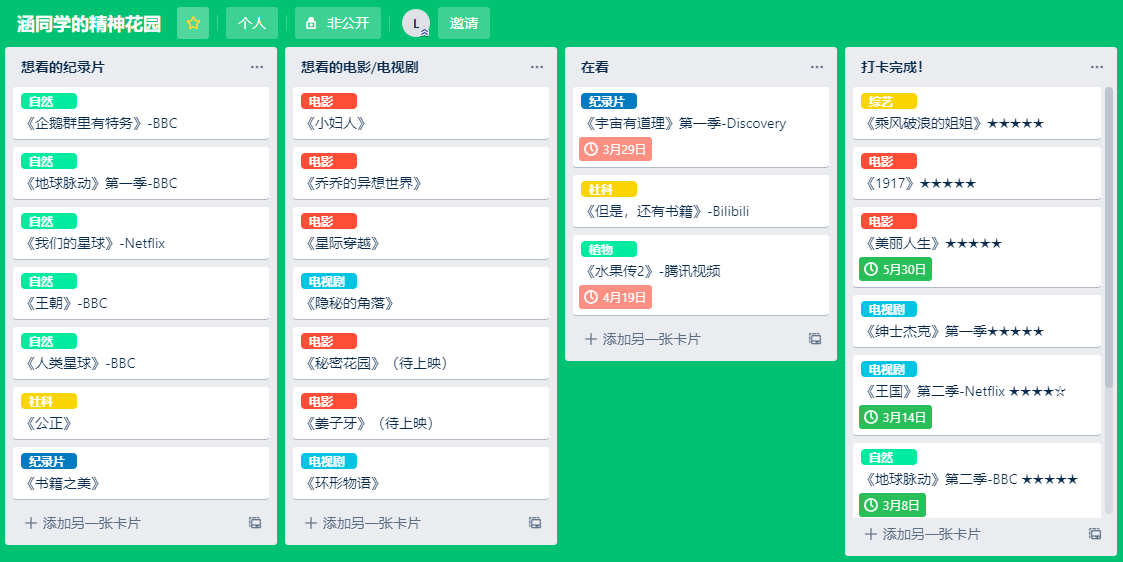The height and width of the screenshot is (562, 1123).
Task: Click green 自然 label on 《企鹅群里有特务》 card
Action: tap(49, 101)
